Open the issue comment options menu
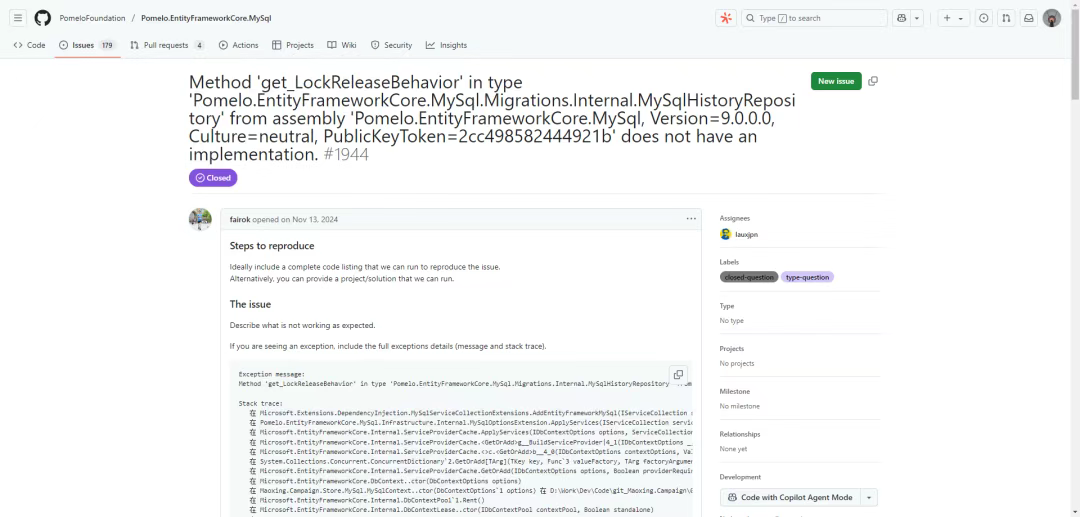This screenshot has width=1080, height=517. click(691, 218)
